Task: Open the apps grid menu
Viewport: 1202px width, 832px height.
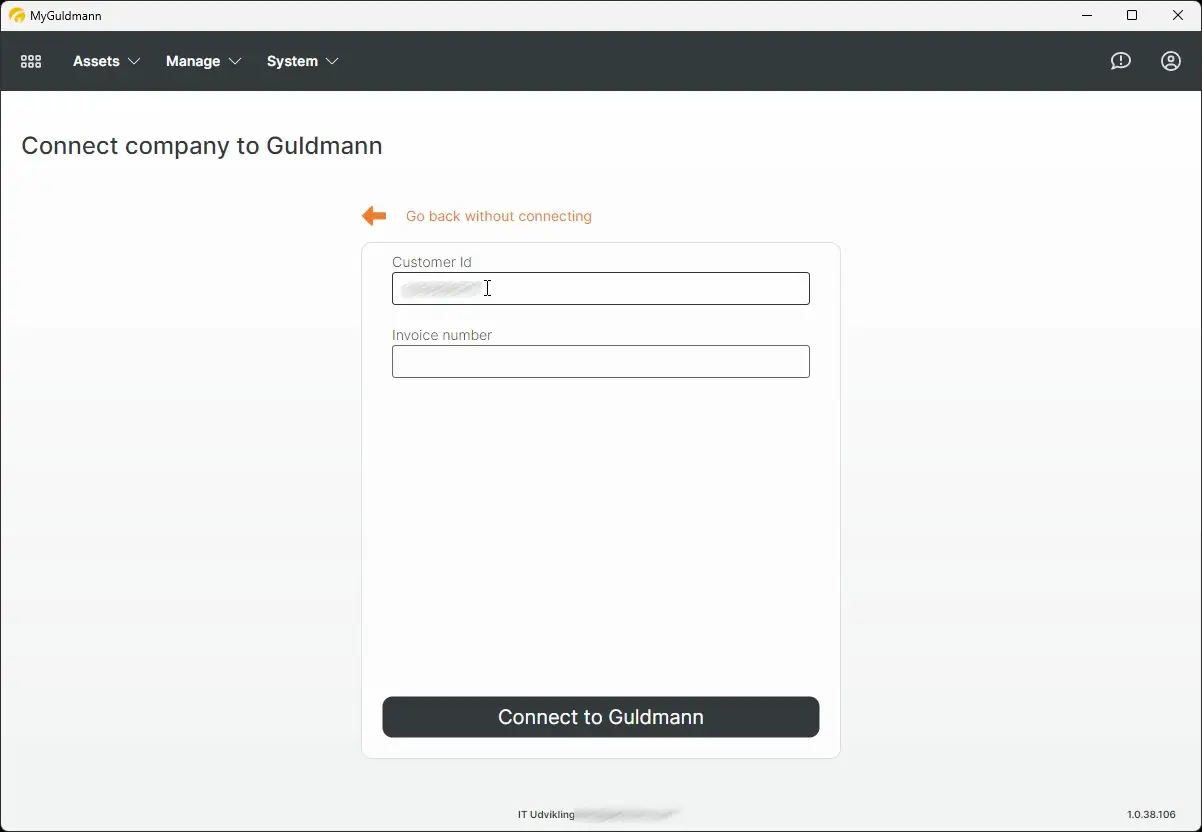Action: [x=30, y=61]
